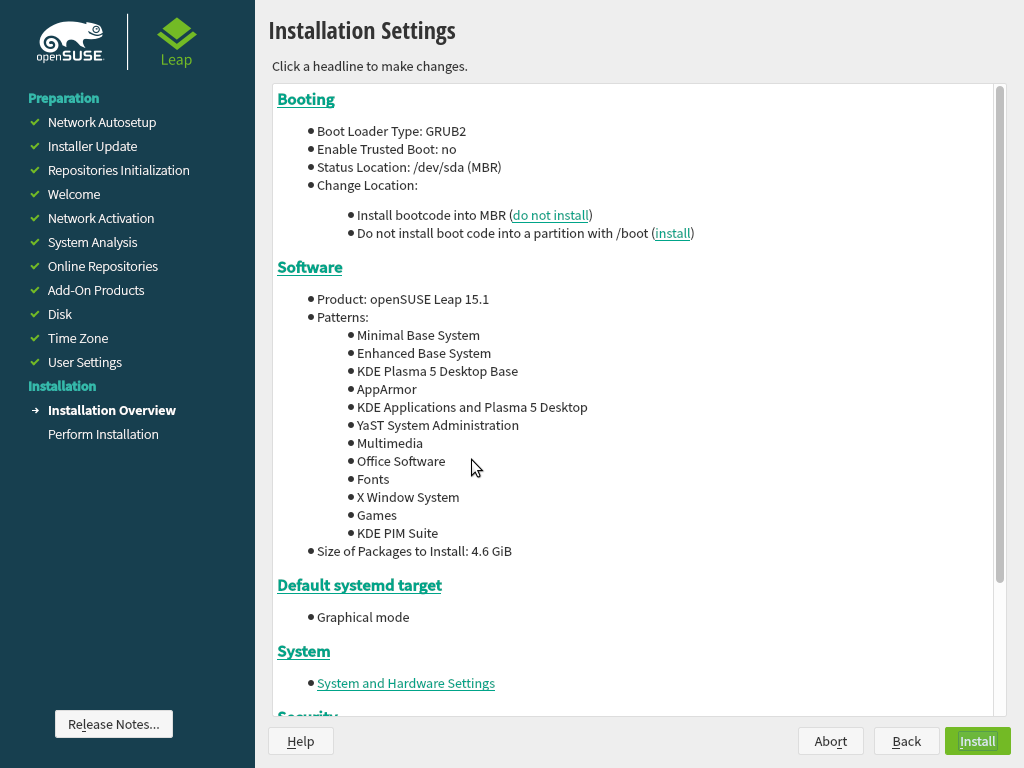Screen dimensions: 1024x768
Task: Click Network Autosetup step
Action: pyautogui.click(x=102, y=122)
